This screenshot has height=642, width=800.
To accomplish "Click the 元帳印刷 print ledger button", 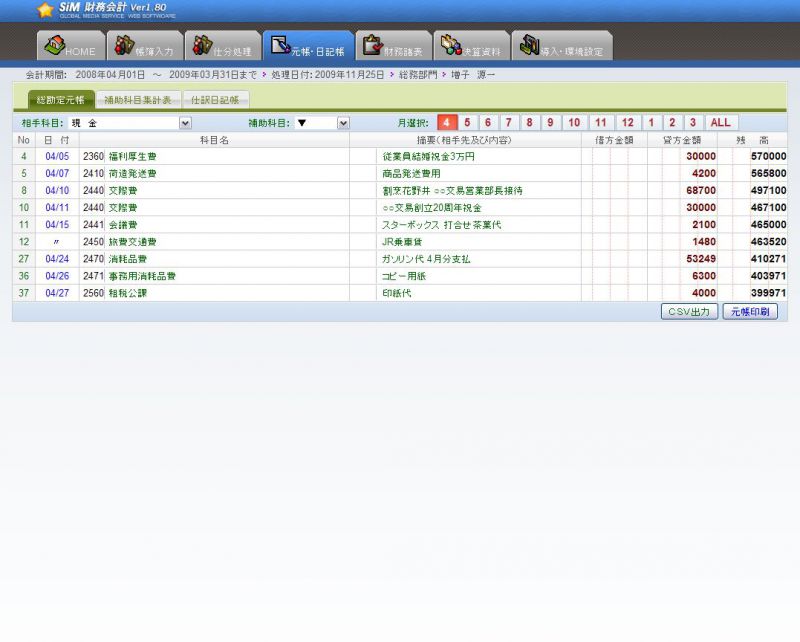I will [750, 312].
